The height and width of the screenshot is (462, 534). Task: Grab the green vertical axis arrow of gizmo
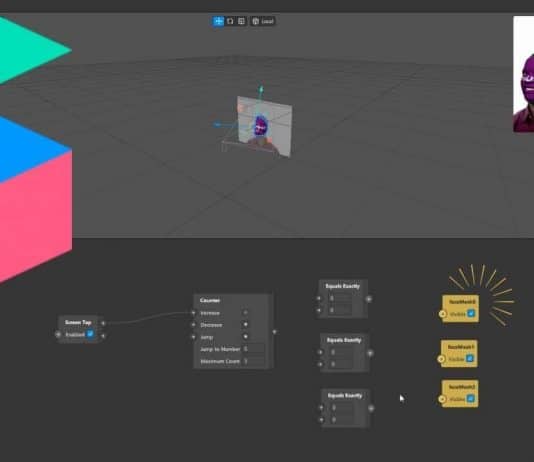pyautogui.click(x=261, y=90)
